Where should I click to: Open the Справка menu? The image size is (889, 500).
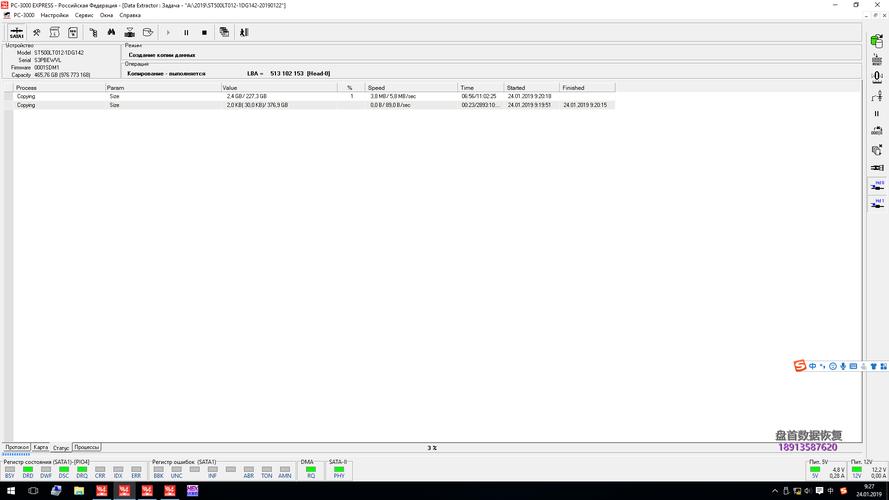tap(130, 16)
